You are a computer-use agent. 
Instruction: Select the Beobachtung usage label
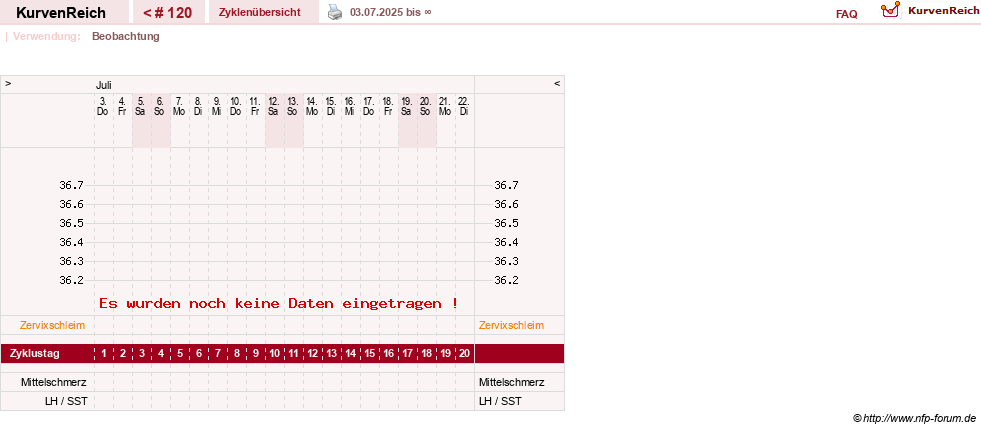(126, 36)
